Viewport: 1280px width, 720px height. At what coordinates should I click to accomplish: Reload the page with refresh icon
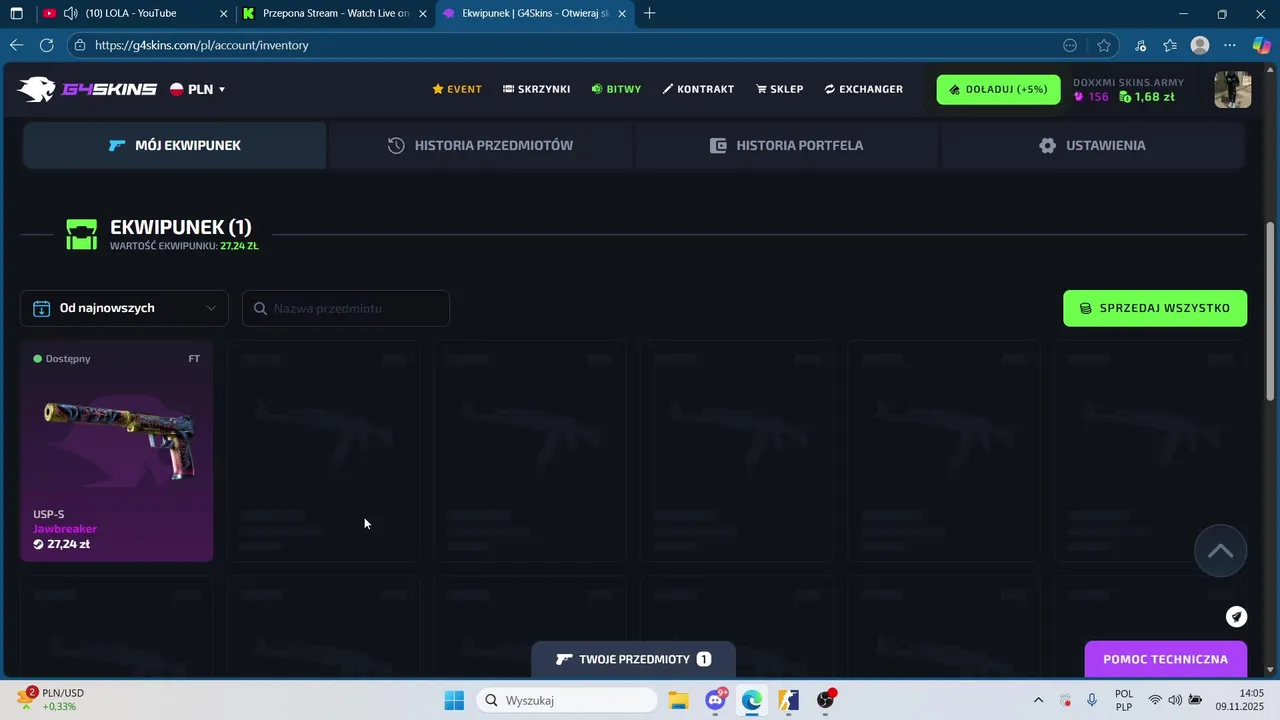tap(46, 45)
